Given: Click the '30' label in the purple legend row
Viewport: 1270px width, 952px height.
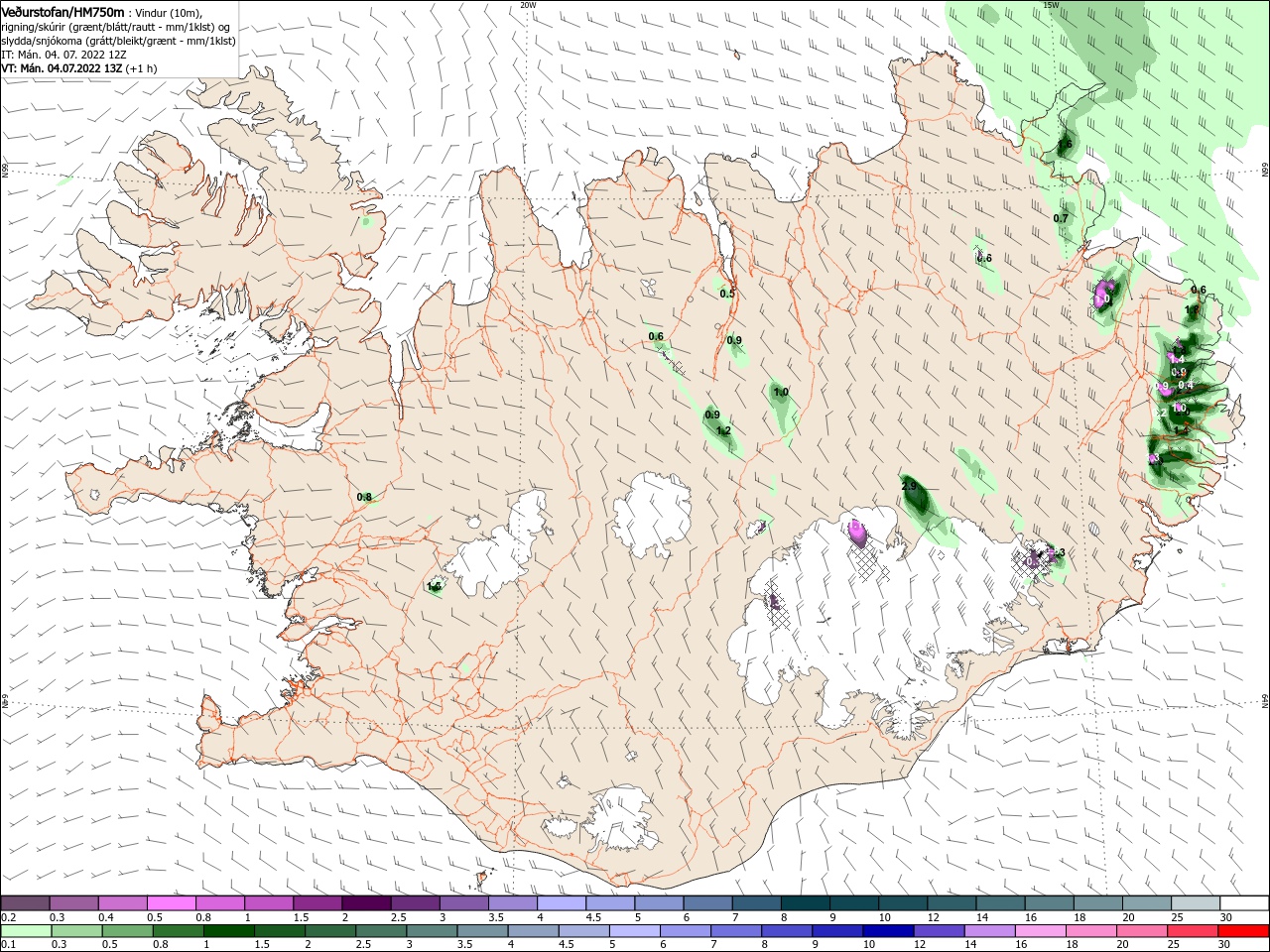Looking at the screenshot, I should tap(1225, 917).
